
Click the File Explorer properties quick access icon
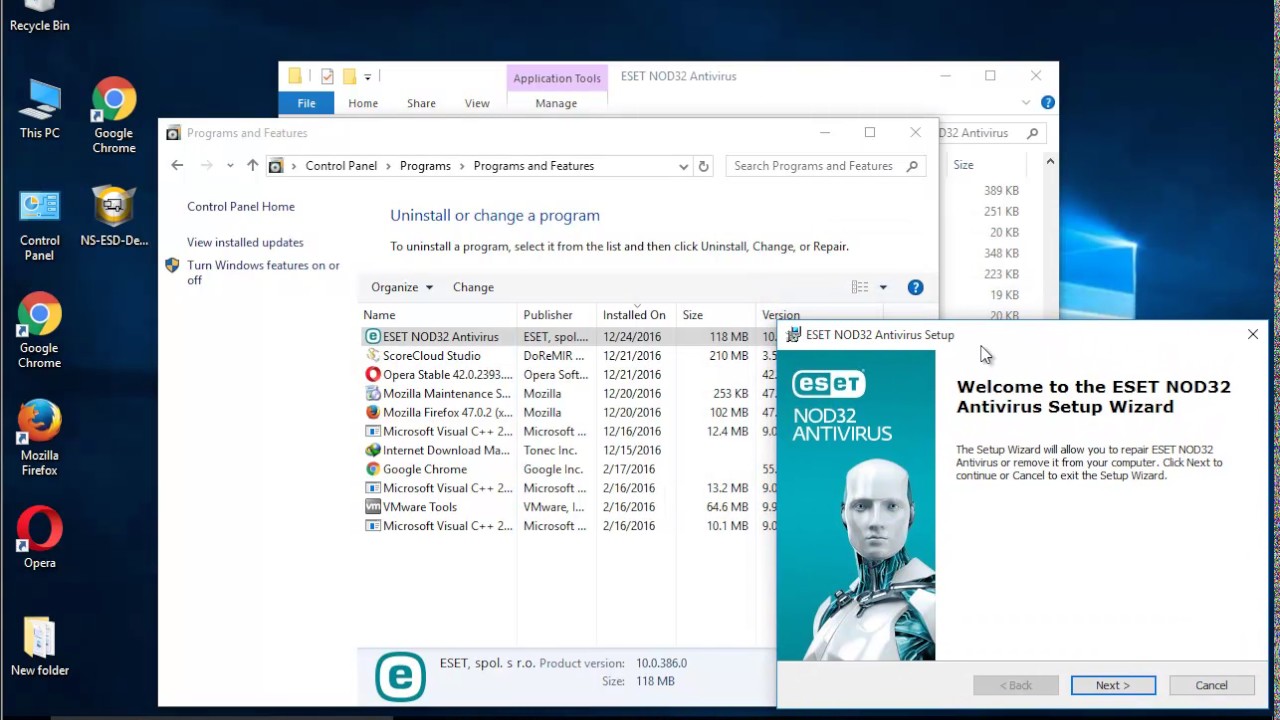click(327, 76)
